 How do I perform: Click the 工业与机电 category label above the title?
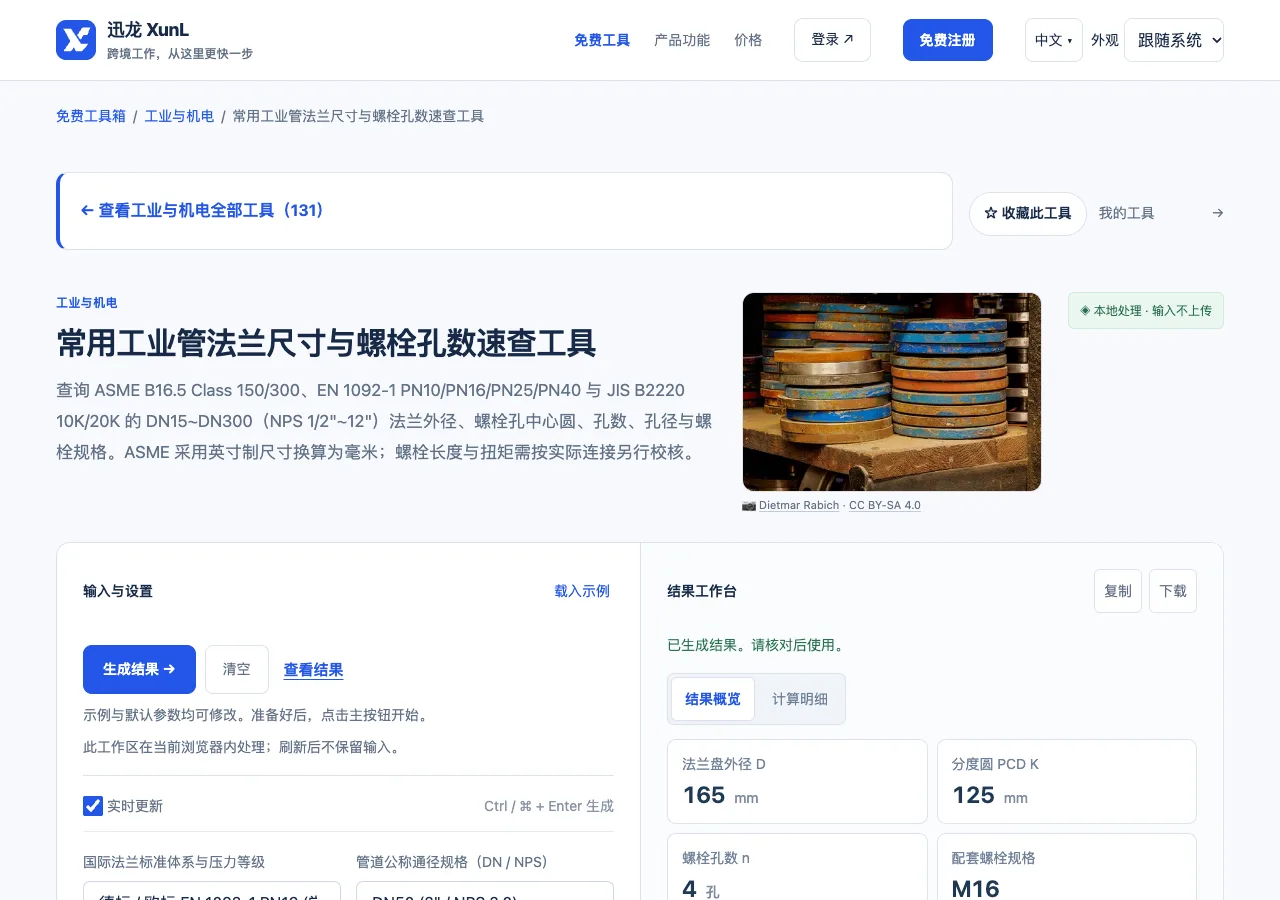tap(87, 303)
